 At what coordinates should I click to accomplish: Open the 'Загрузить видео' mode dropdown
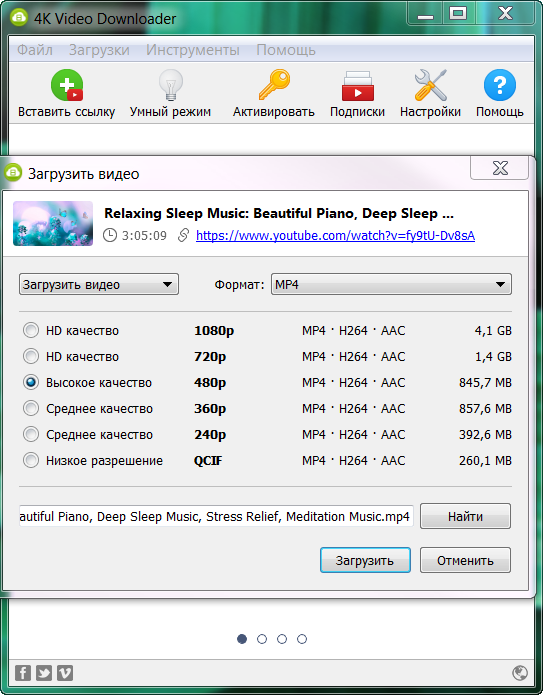98,284
